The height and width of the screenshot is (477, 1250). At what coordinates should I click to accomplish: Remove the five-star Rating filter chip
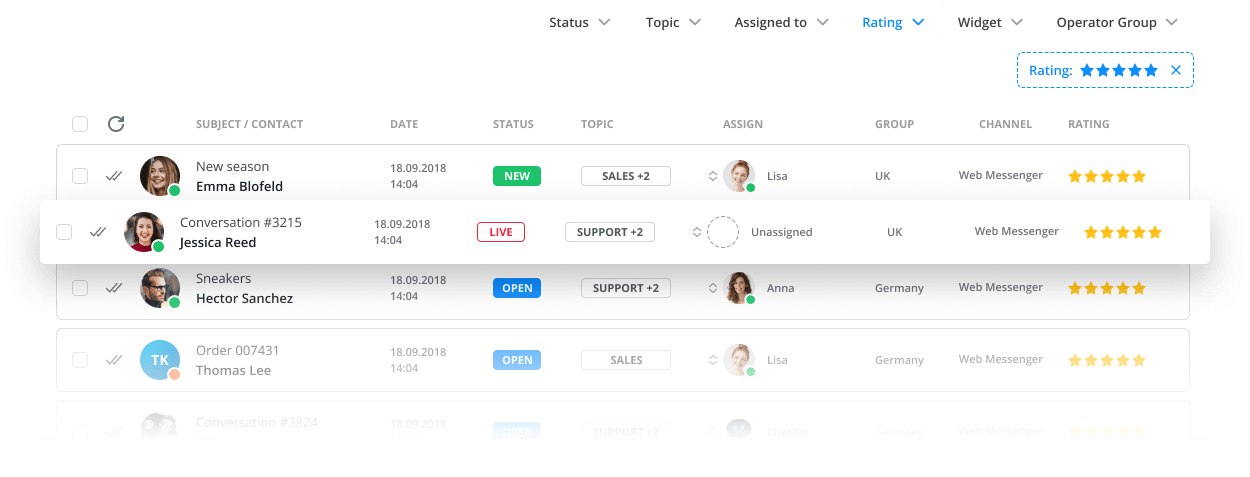tap(1176, 70)
